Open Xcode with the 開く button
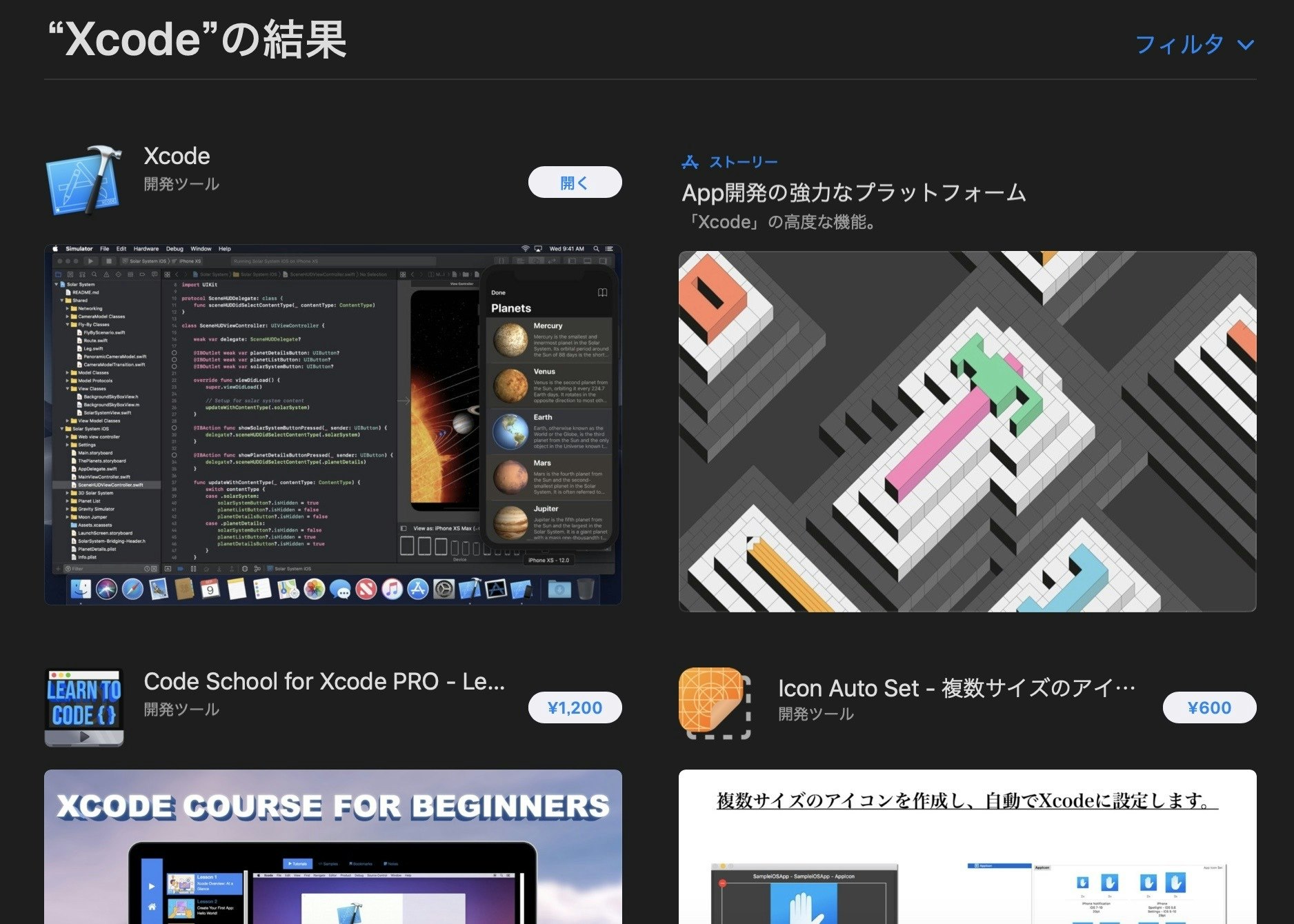The height and width of the screenshot is (924, 1294). pos(575,183)
